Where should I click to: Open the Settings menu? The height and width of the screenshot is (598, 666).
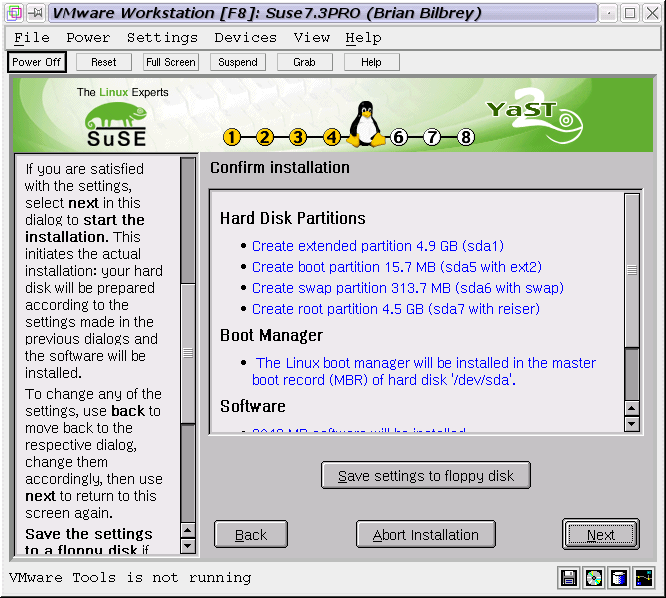click(x=162, y=38)
